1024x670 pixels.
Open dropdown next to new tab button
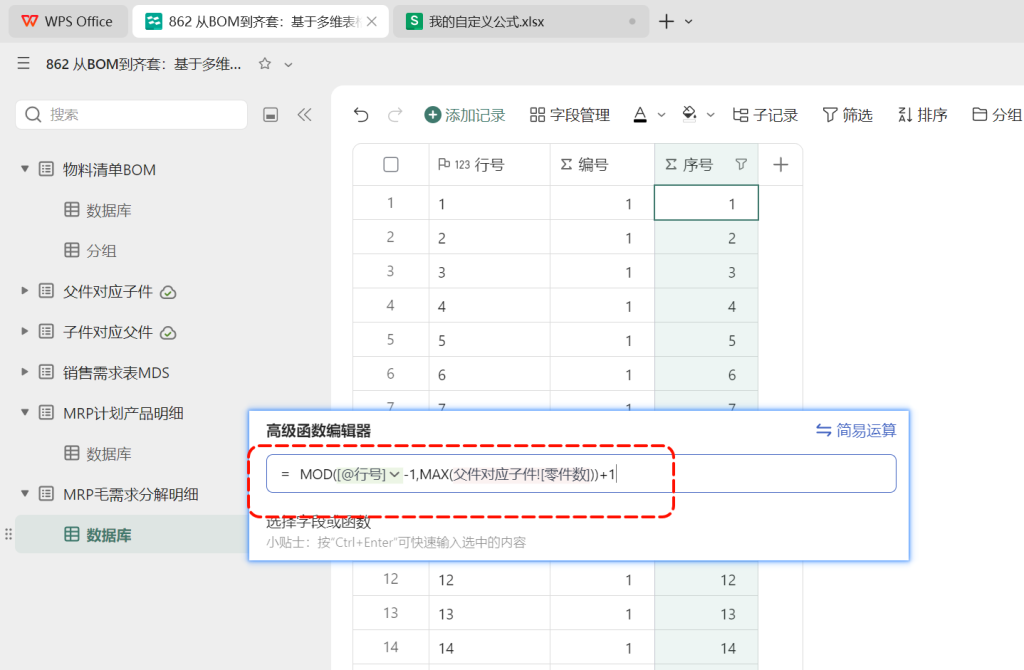coord(688,22)
